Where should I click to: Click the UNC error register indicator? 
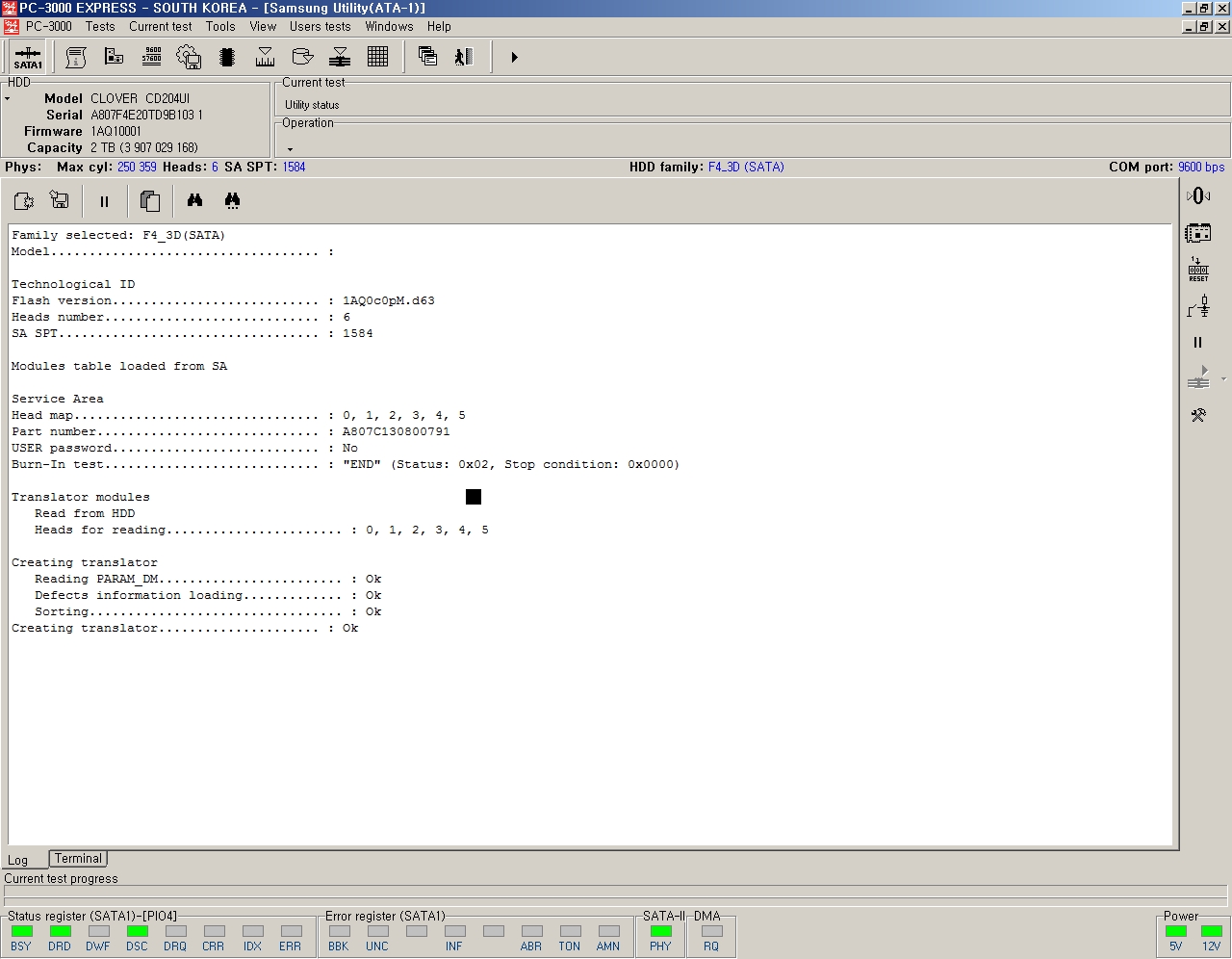point(377,931)
